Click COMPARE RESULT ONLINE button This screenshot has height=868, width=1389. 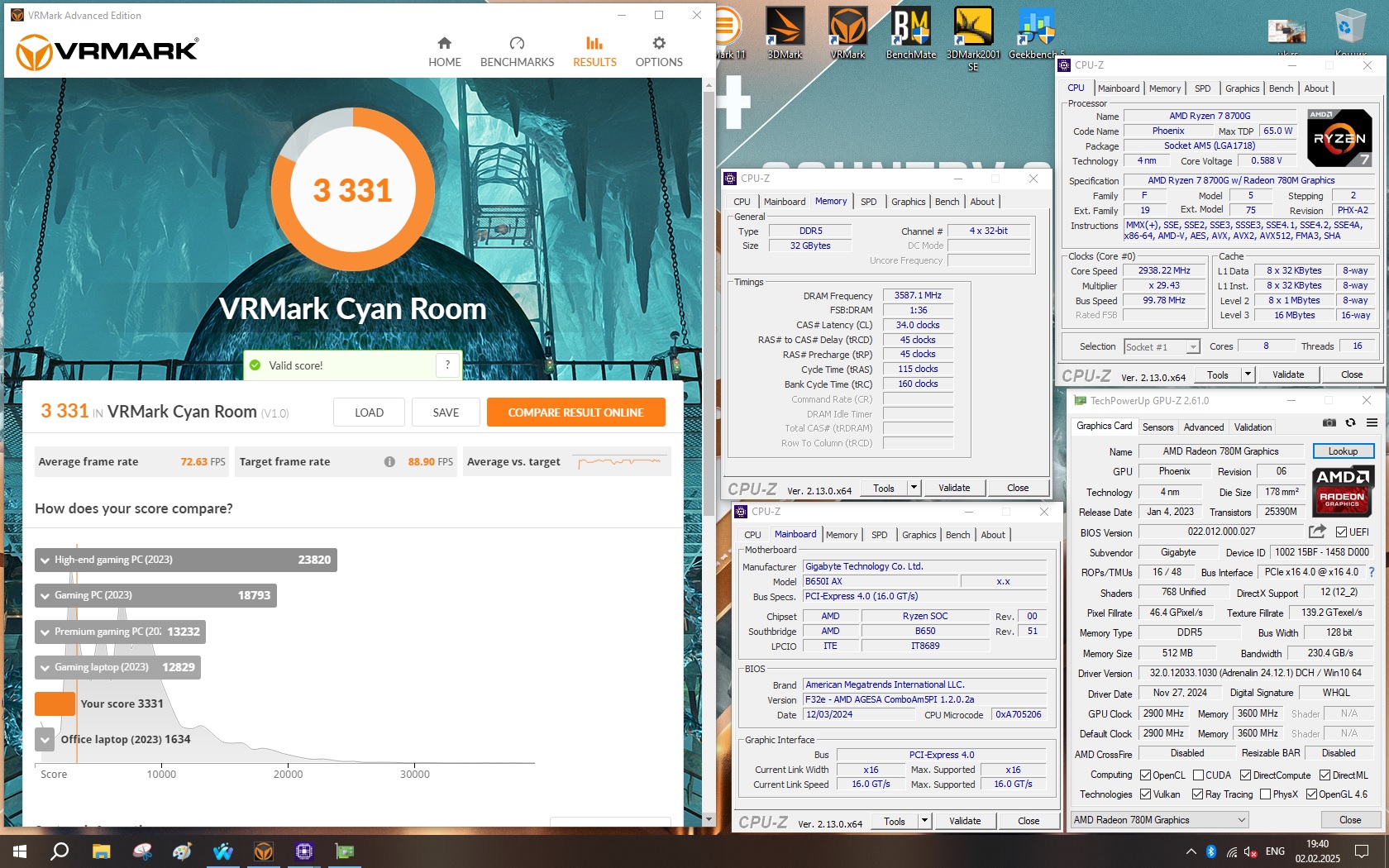(575, 413)
